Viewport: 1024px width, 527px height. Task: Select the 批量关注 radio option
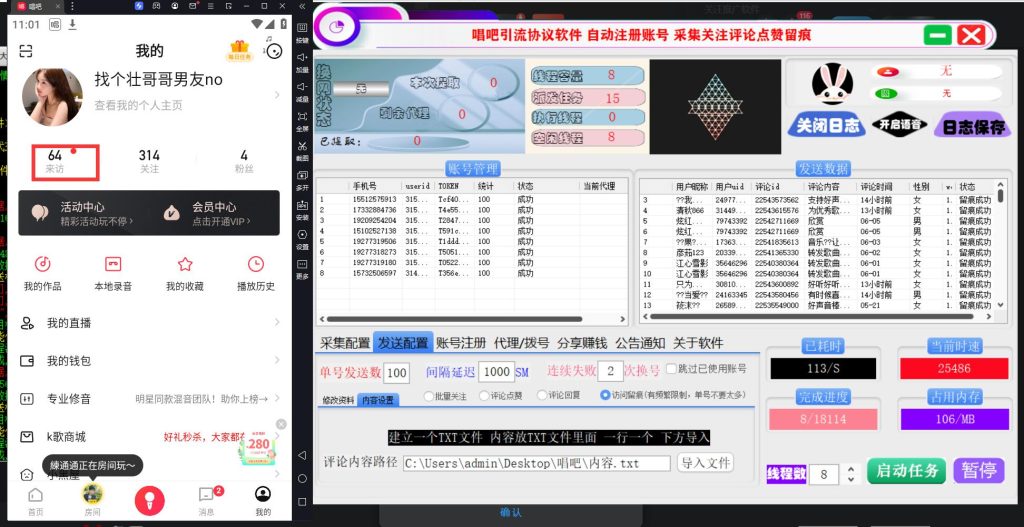pos(428,396)
